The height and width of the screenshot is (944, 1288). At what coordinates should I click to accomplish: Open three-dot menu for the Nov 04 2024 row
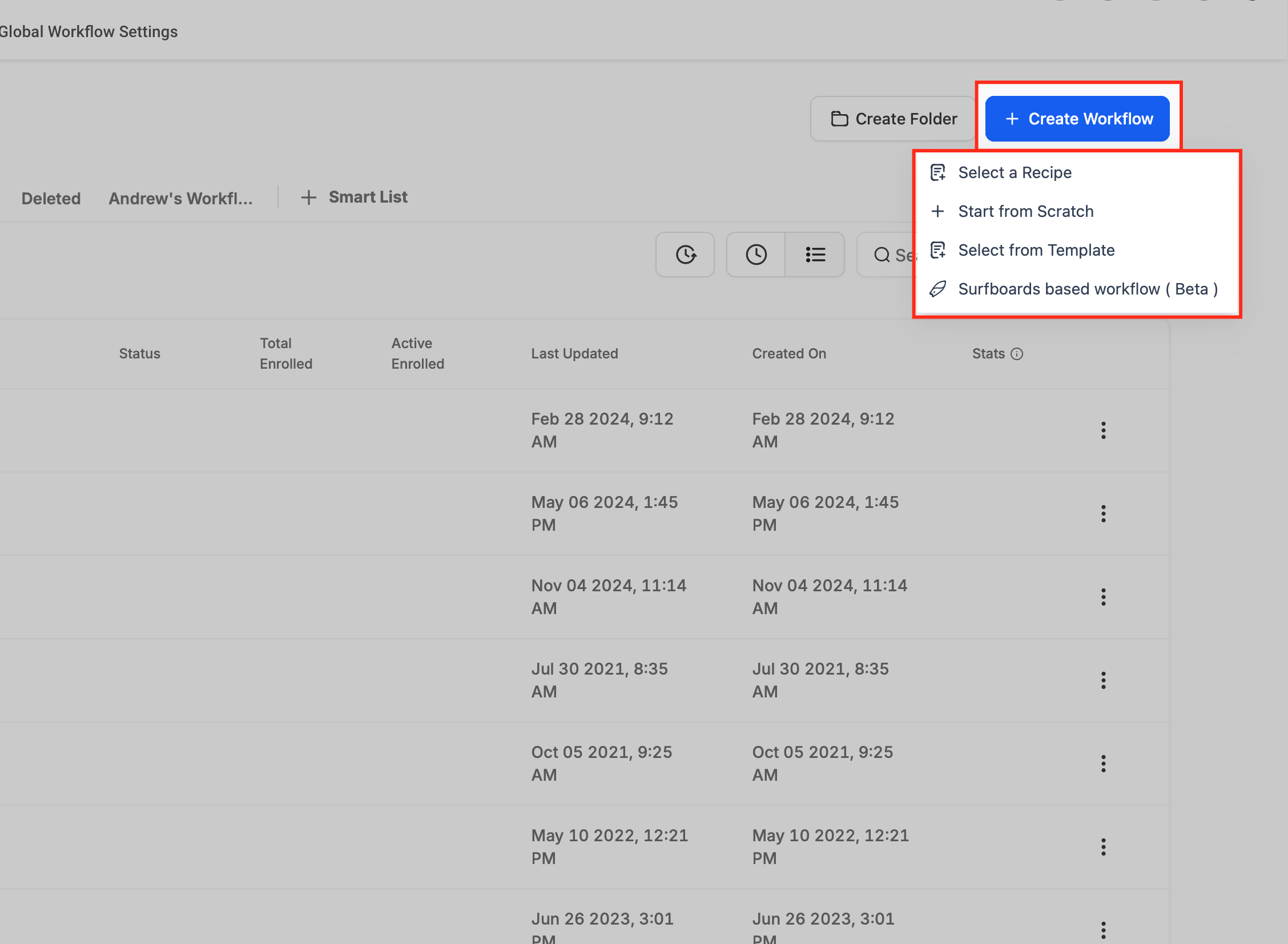[x=1103, y=597]
